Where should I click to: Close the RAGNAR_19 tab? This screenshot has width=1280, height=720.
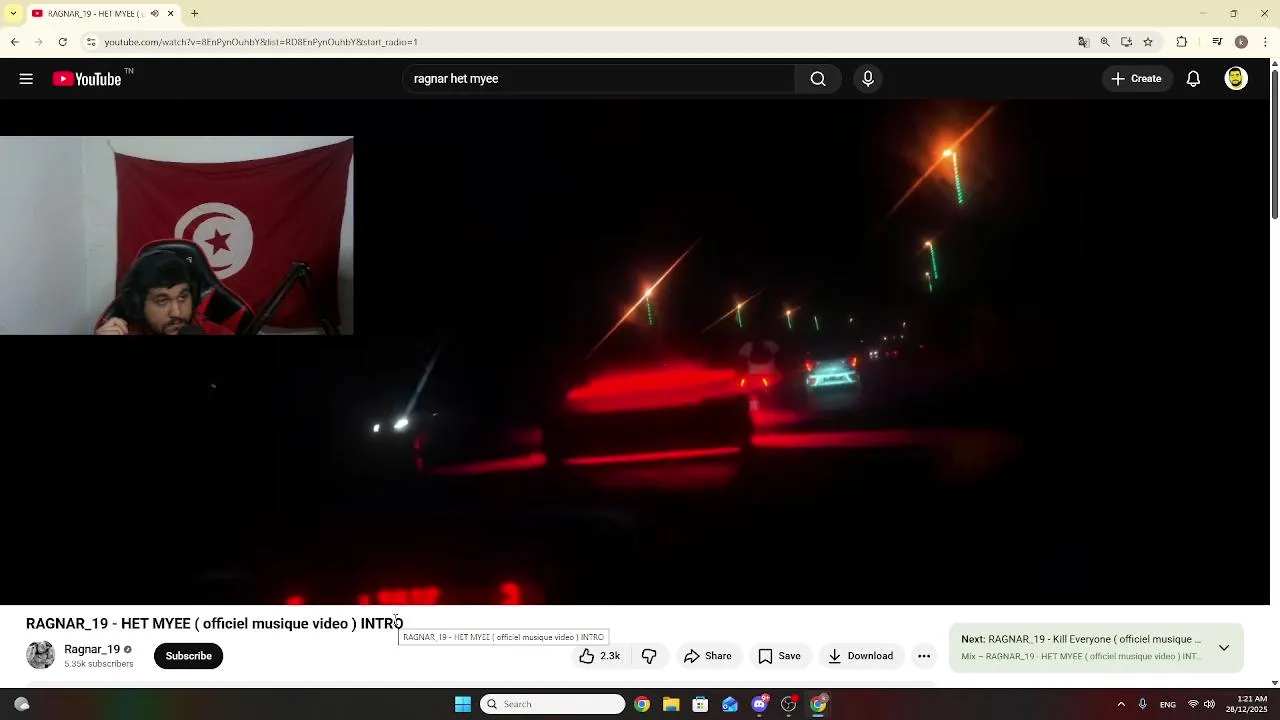pos(170,14)
